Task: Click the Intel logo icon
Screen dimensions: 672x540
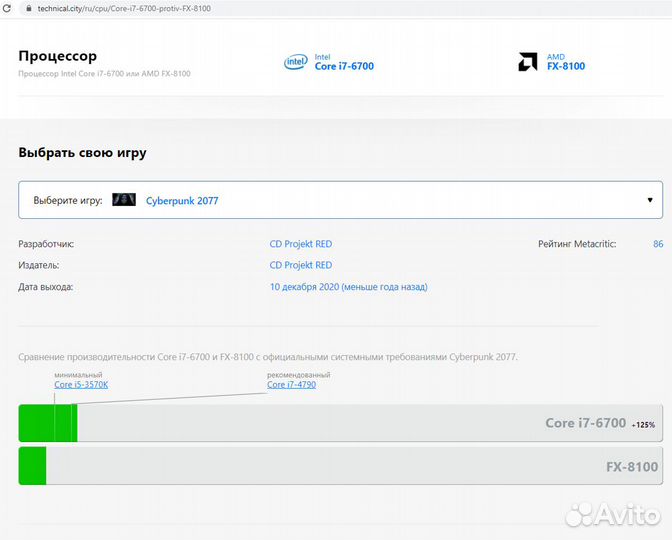Action: [296, 62]
